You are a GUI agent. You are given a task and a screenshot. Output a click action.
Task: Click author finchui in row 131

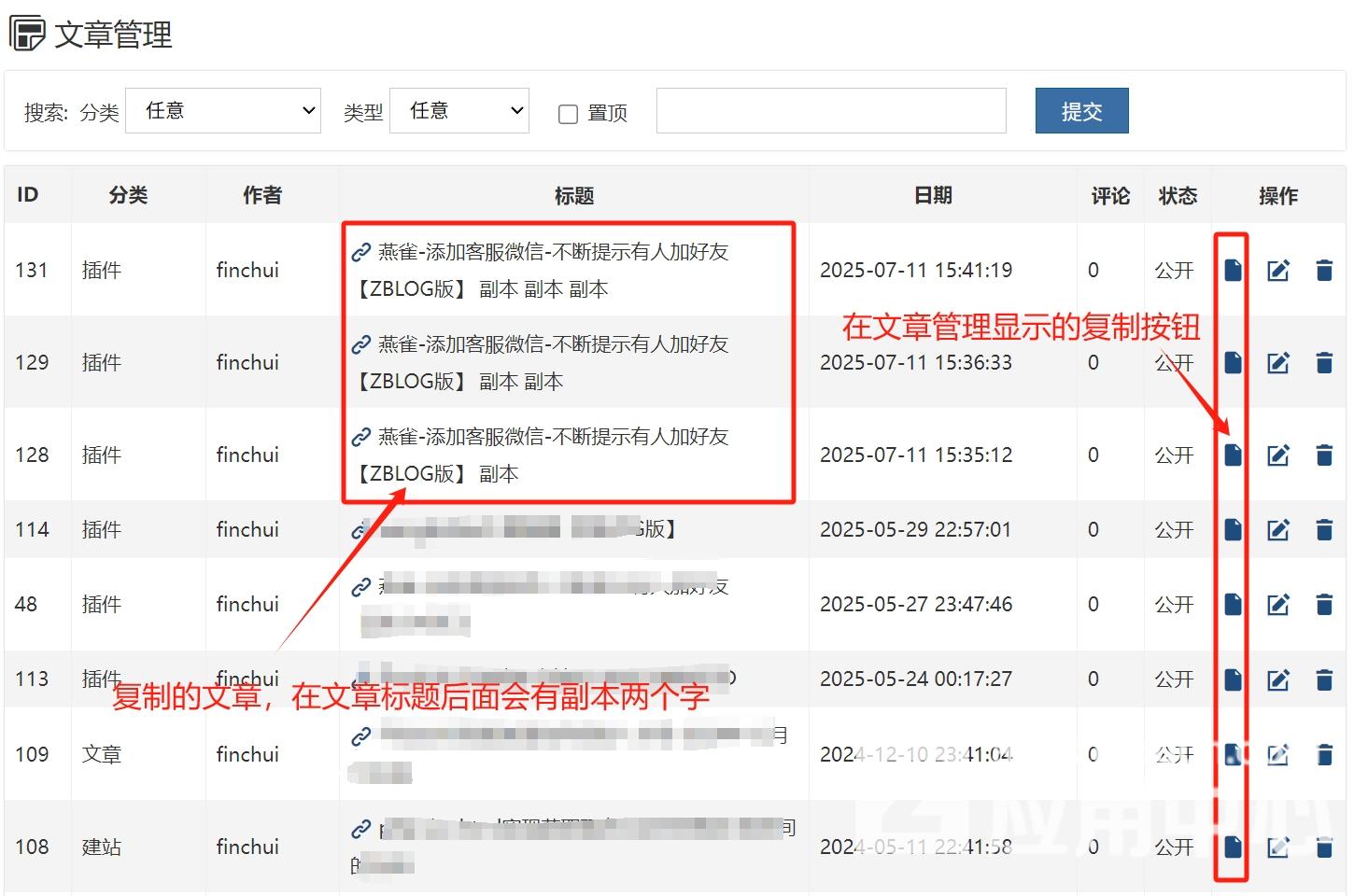click(x=247, y=271)
